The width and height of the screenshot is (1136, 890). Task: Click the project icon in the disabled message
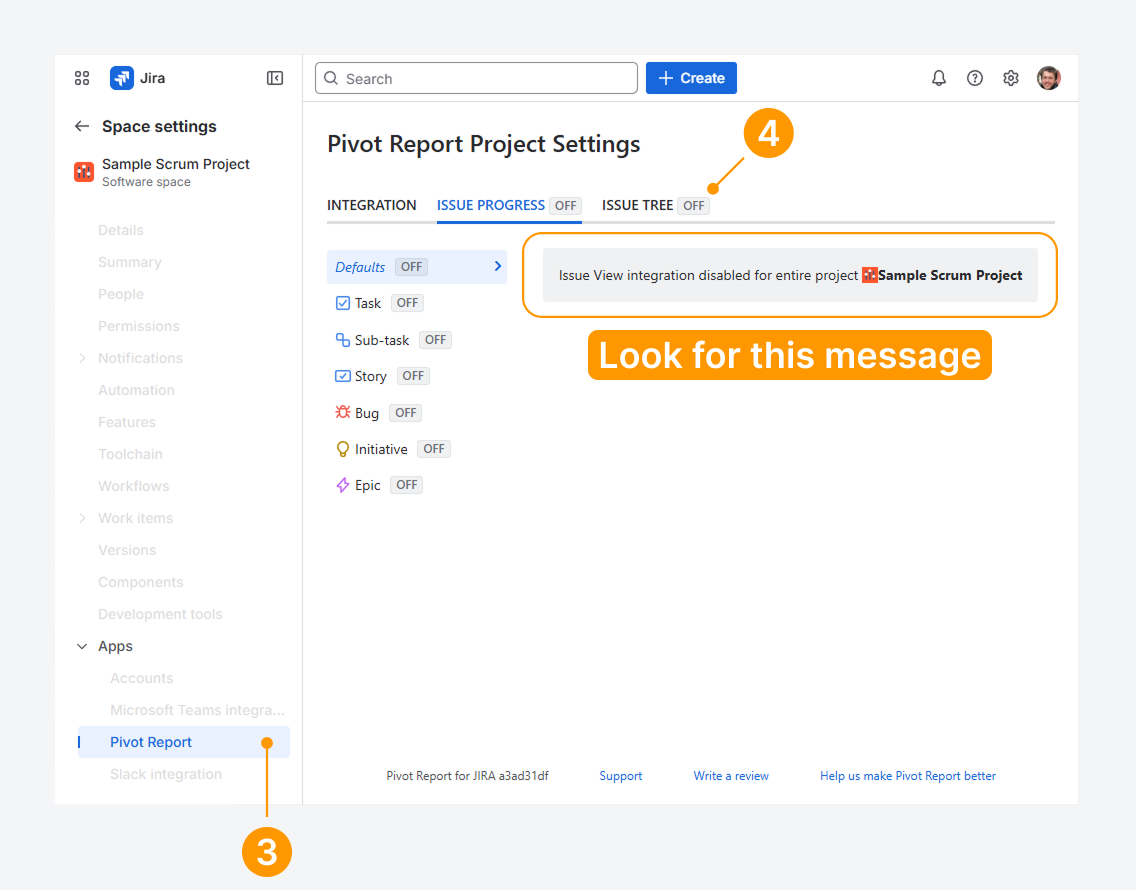[869, 275]
